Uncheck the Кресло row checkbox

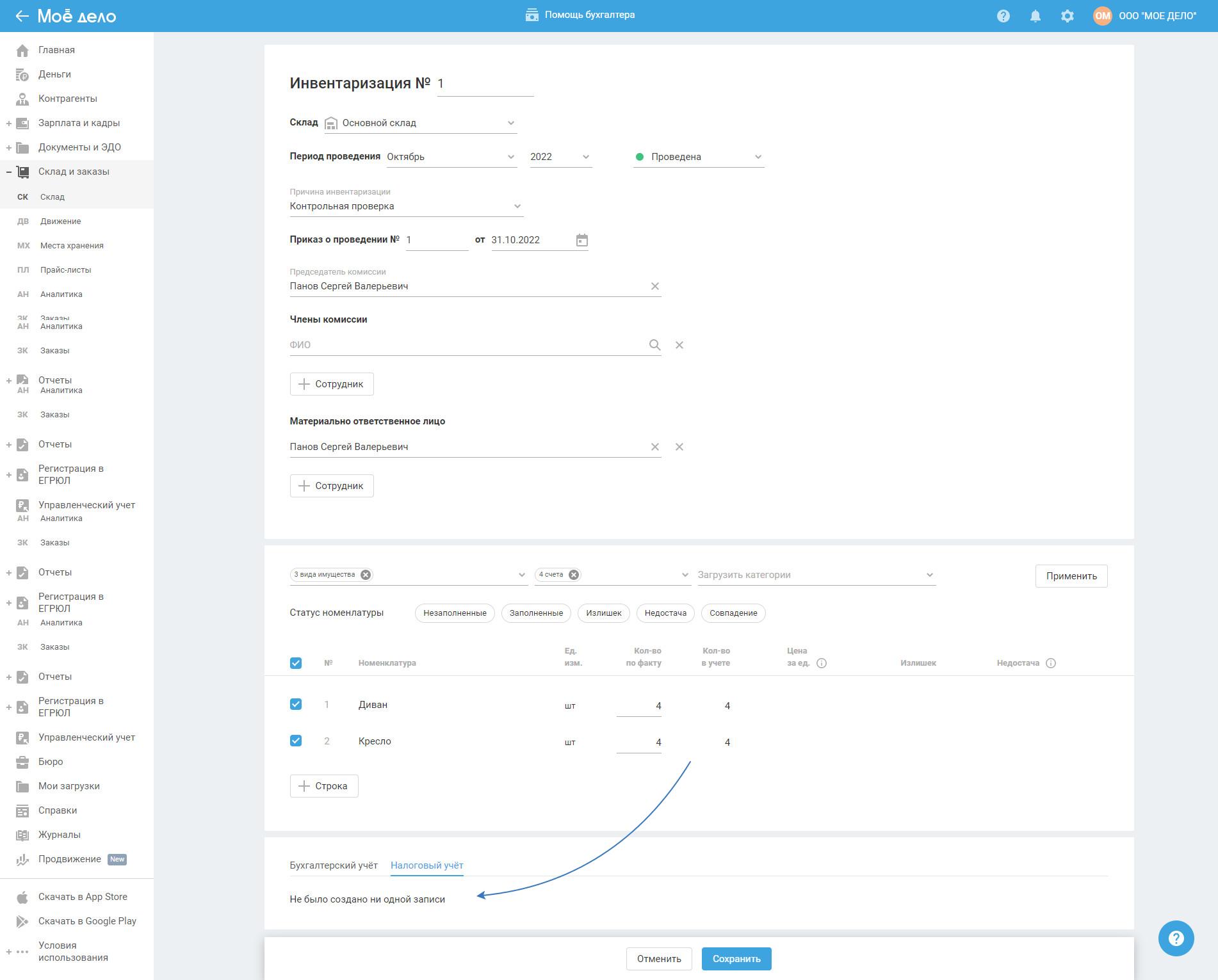pyautogui.click(x=296, y=741)
